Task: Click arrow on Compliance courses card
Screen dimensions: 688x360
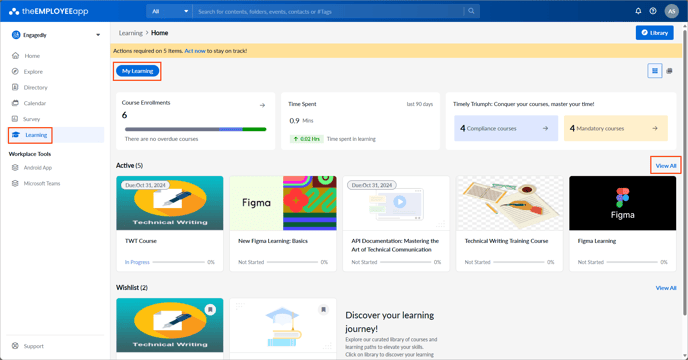Action: pyautogui.click(x=545, y=129)
